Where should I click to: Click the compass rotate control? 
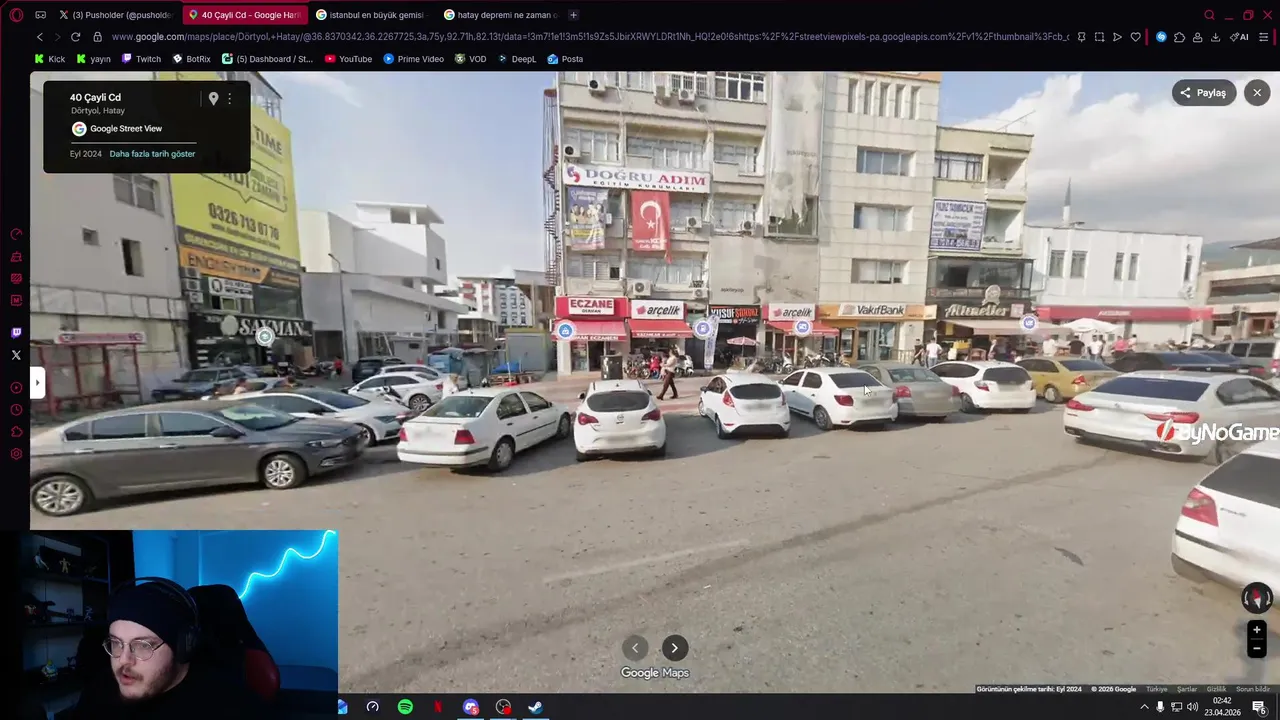click(1257, 598)
